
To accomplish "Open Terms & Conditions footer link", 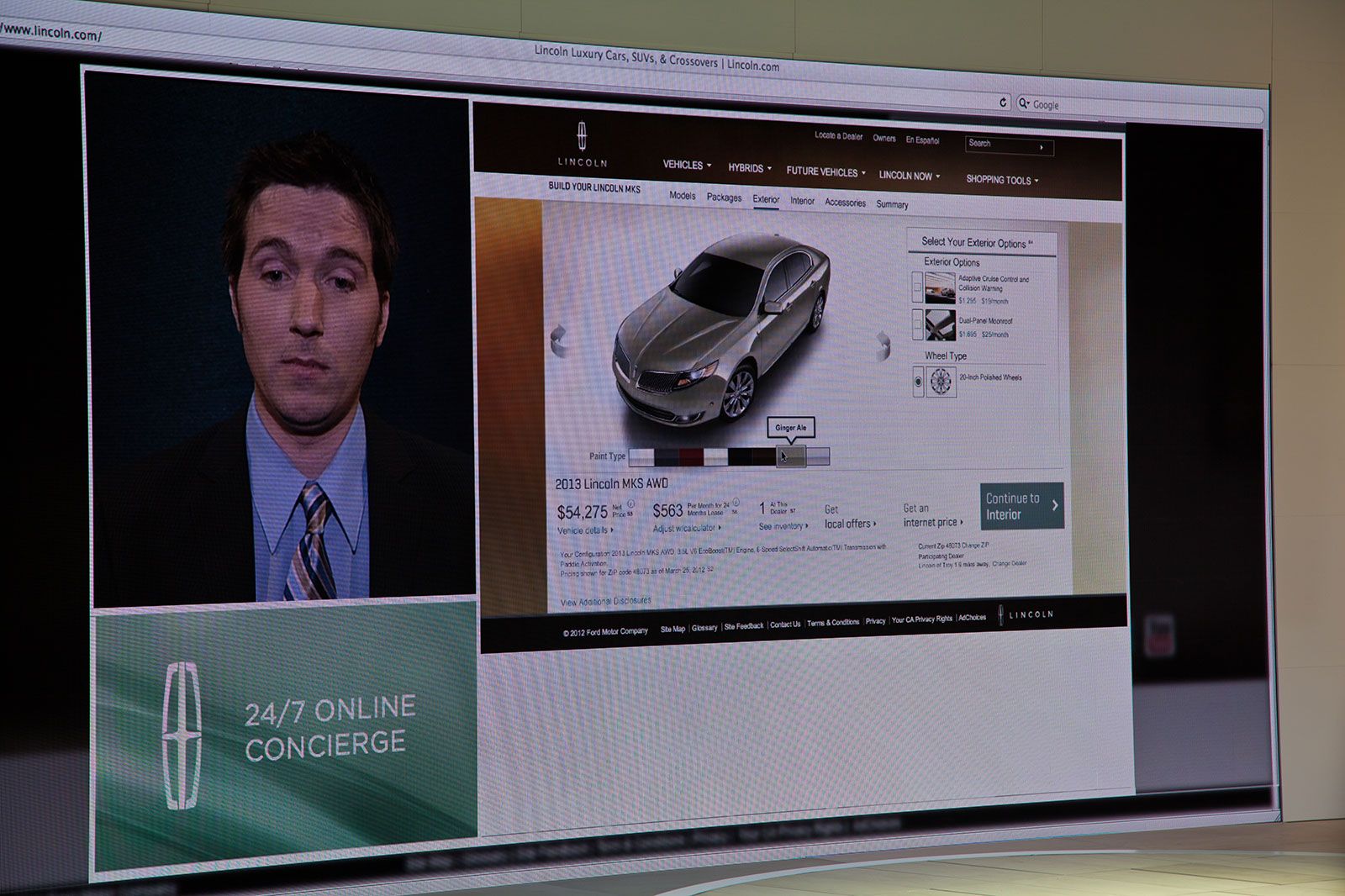I will [x=833, y=622].
